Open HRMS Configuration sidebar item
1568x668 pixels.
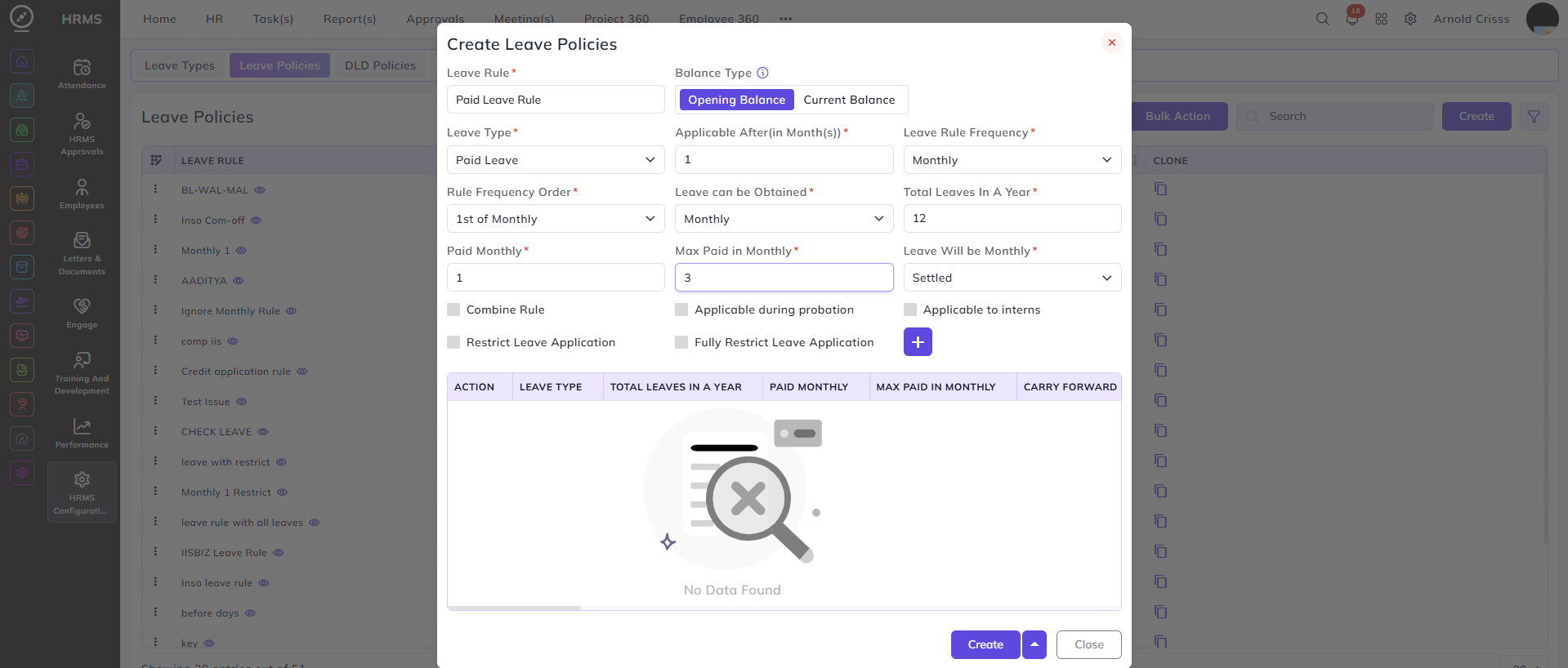point(82,492)
